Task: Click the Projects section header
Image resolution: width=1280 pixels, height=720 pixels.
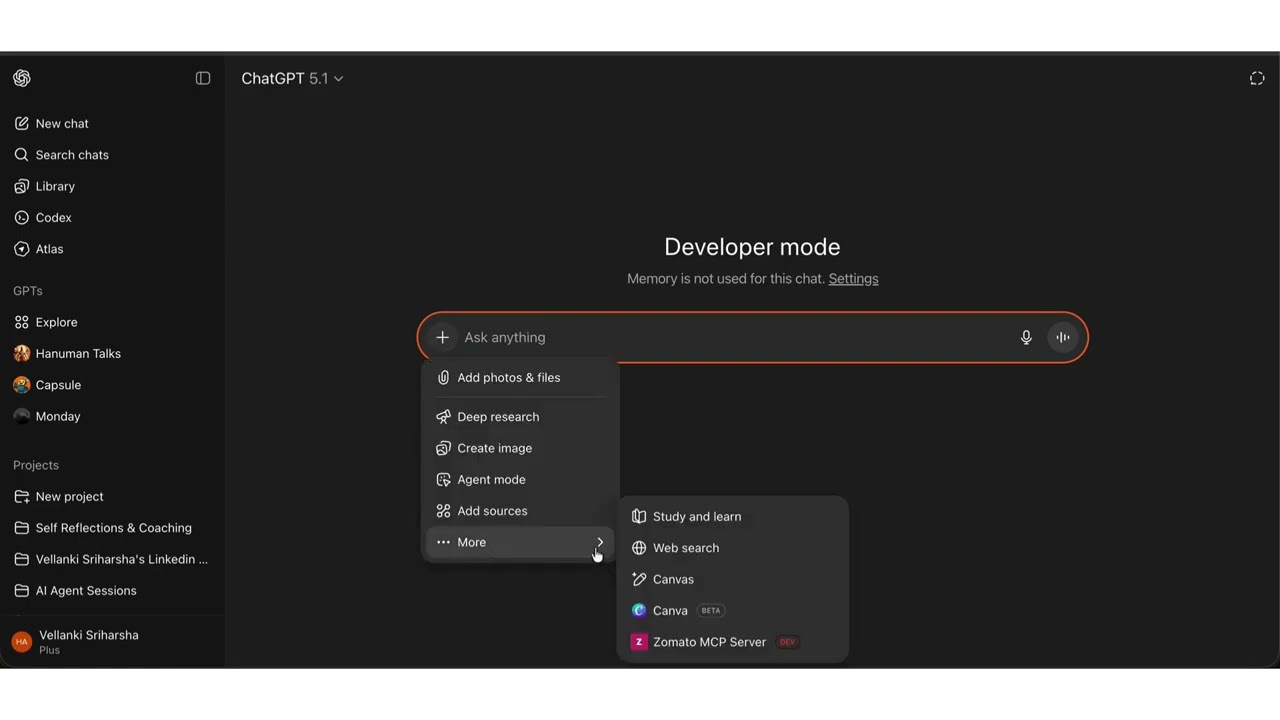Action: 36,465
